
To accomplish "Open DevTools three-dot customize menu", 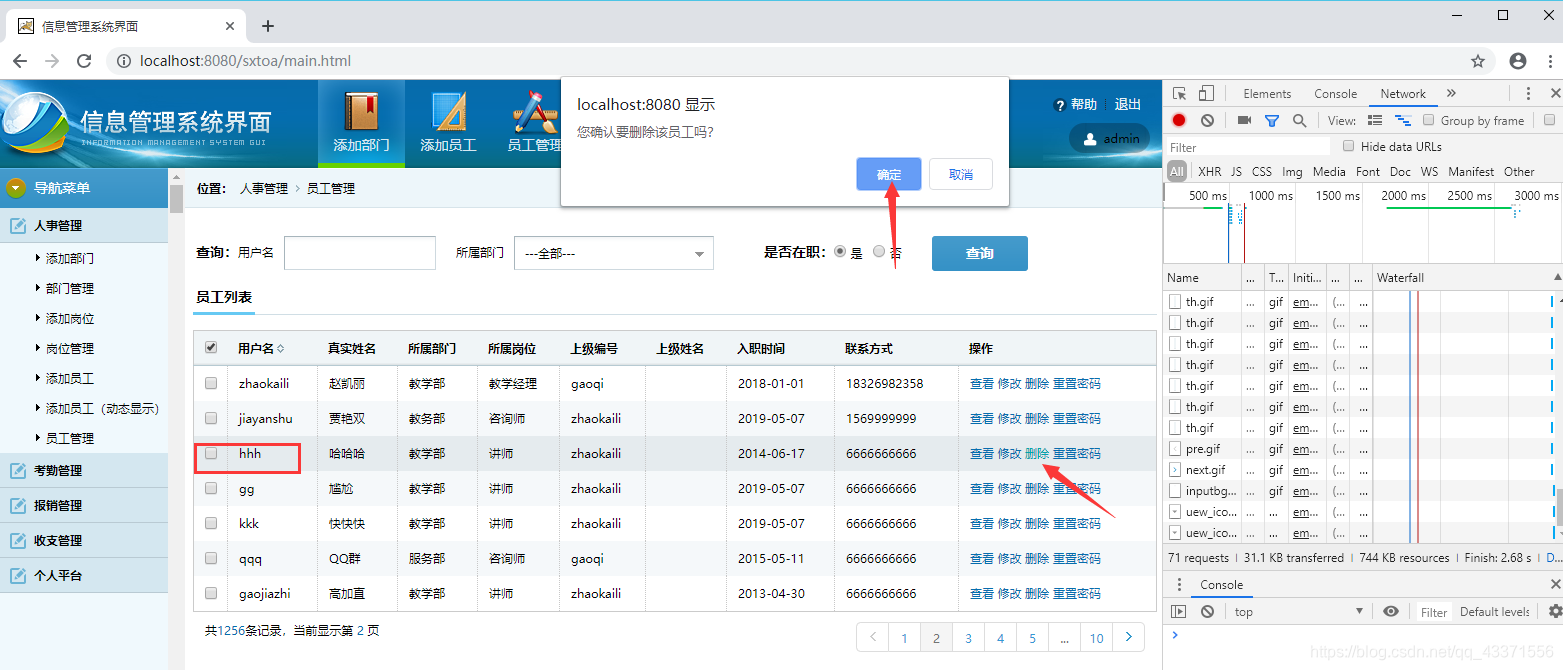I will coord(1528,93).
